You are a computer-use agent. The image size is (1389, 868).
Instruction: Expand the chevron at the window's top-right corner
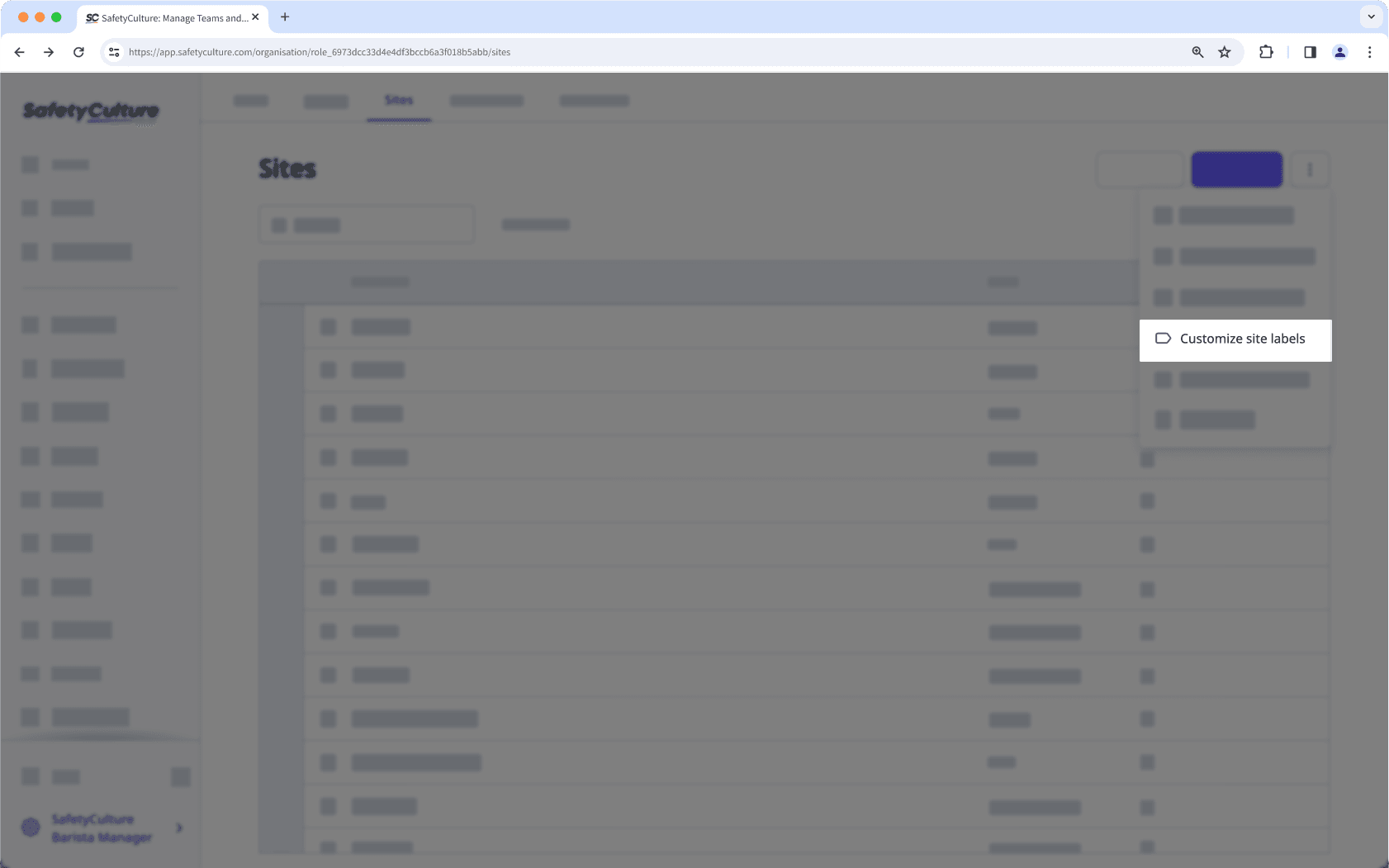[x=1370, y=16]
